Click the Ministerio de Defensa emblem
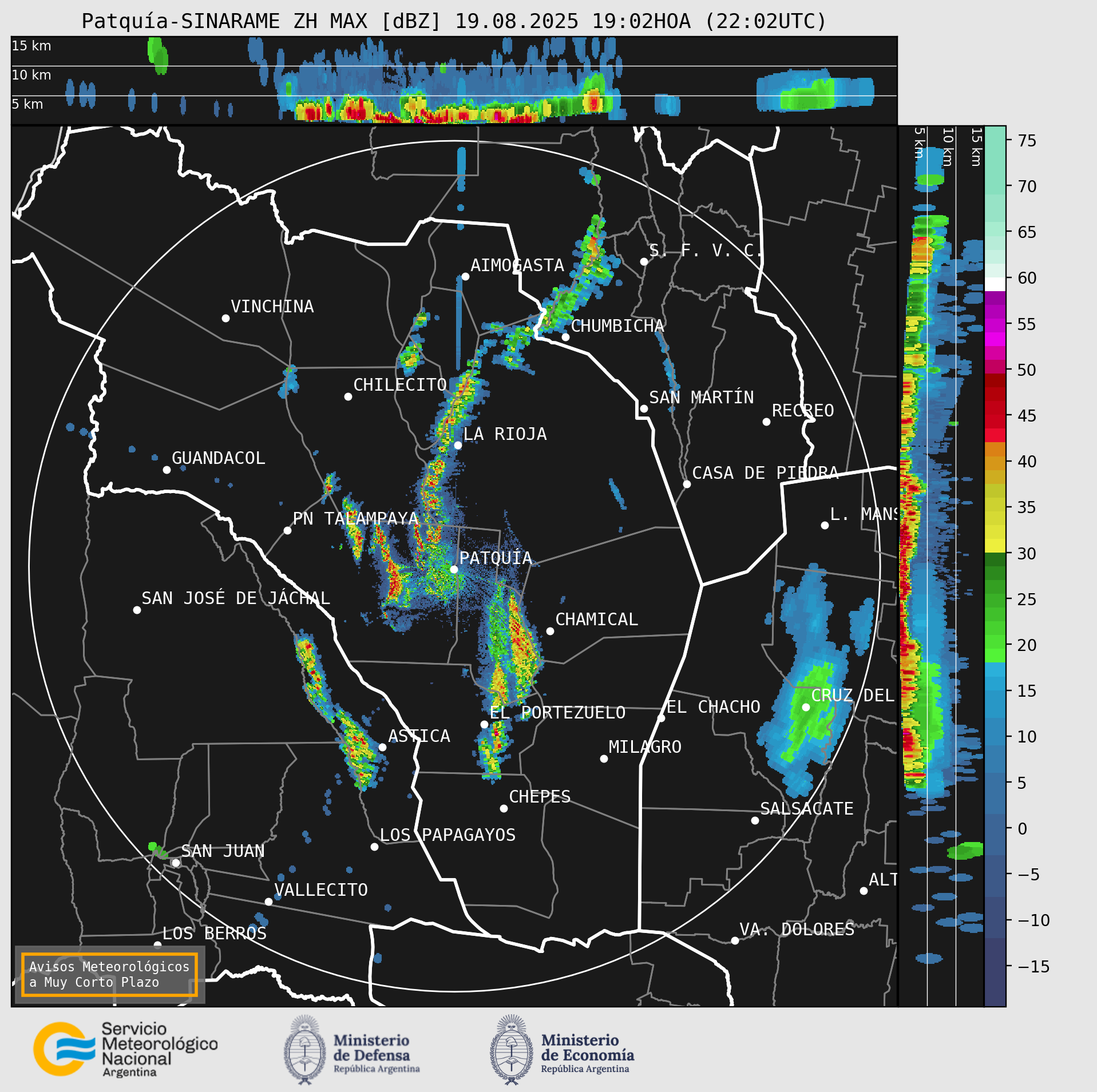 (304, 1050)
